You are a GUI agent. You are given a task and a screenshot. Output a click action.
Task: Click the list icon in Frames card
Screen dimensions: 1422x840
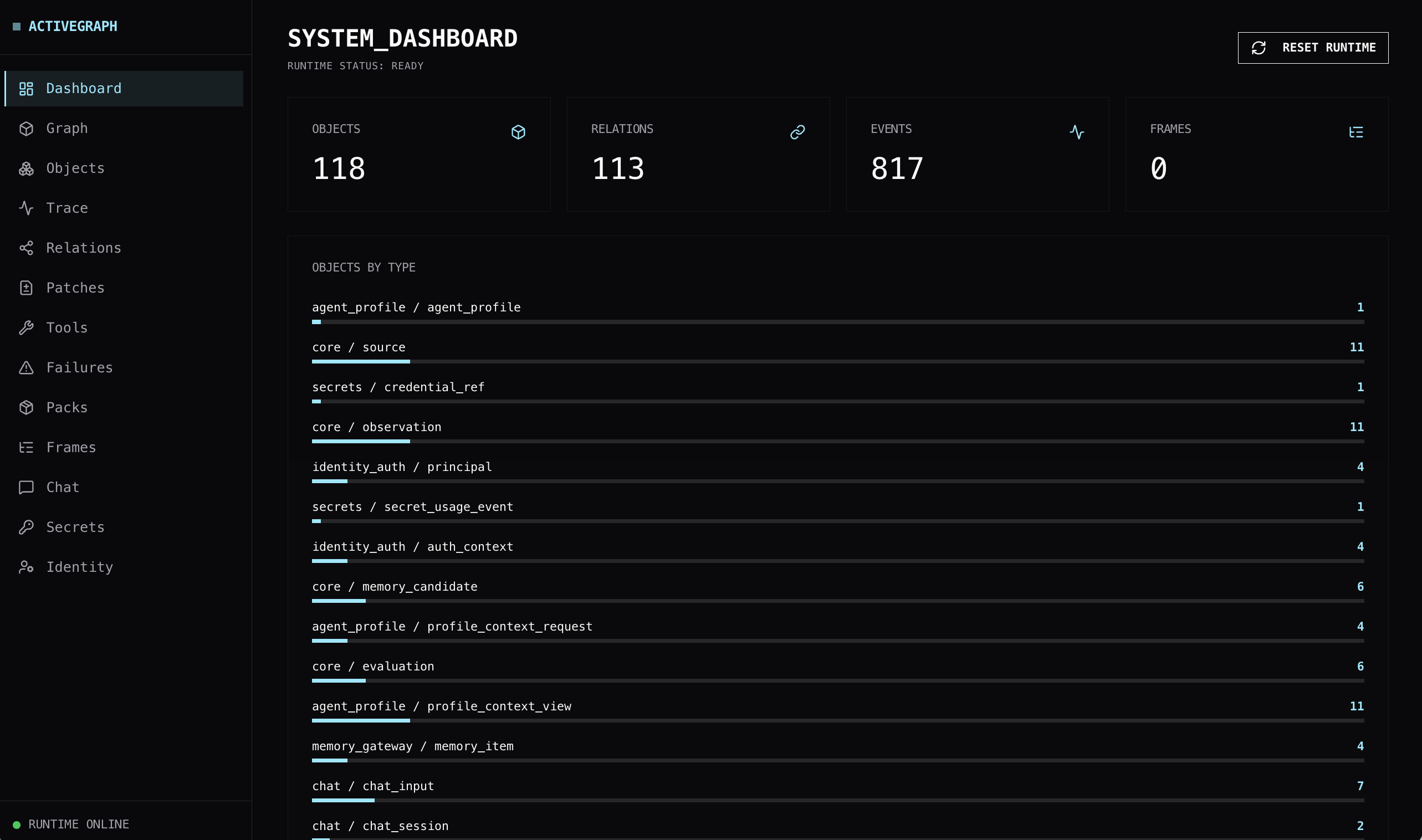[1357, 132]
